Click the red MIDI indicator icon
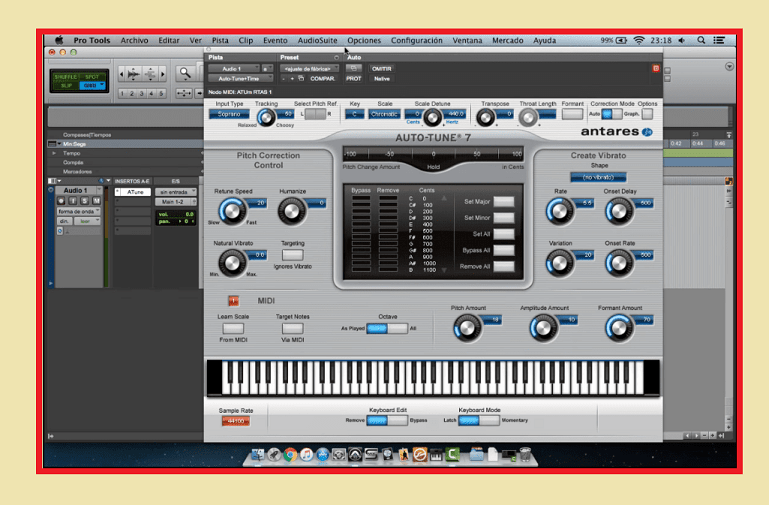Screen dimensions: 769x505 (233, 301)
